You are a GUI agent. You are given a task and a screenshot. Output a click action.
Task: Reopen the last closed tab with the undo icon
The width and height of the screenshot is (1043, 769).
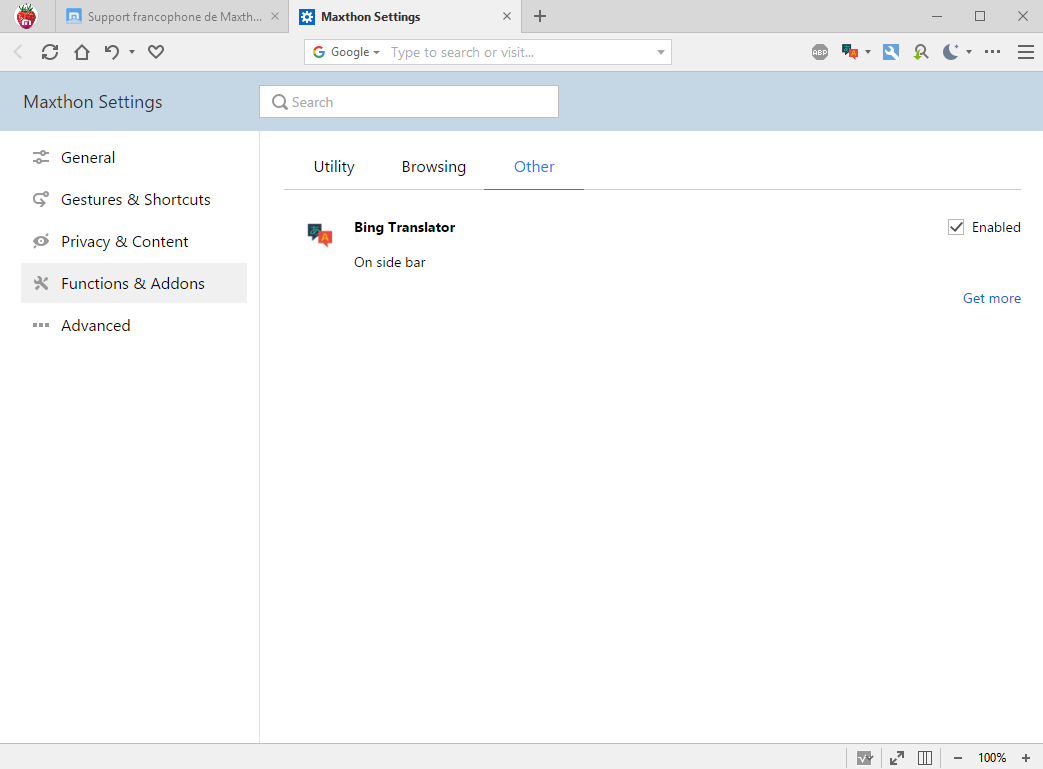coord(112,52)
